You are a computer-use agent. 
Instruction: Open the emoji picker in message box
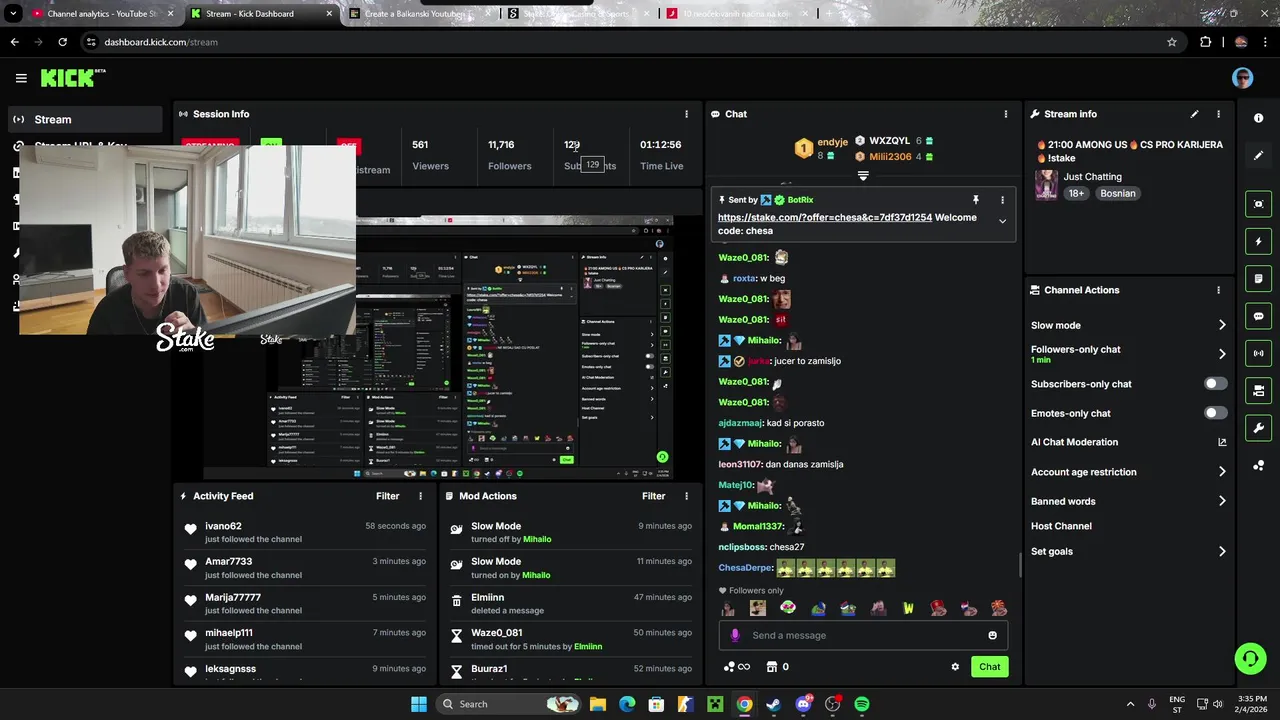pyautogui.click(x=992, y=635)
